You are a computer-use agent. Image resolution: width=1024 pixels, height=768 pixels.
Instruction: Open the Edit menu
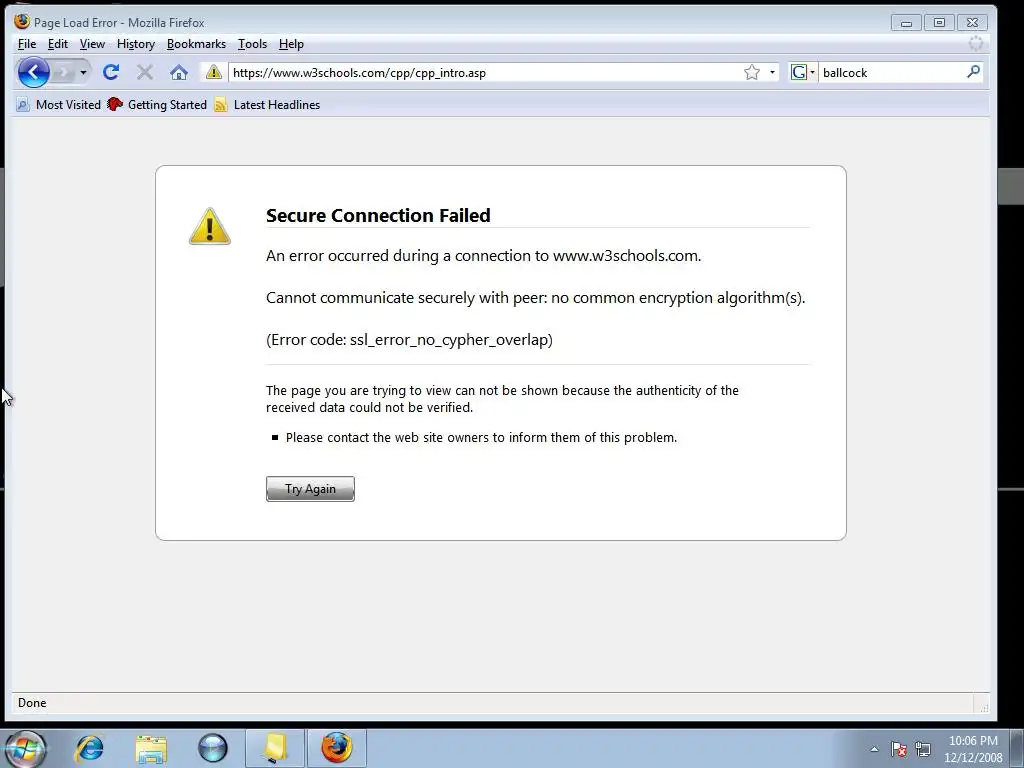click(57, 44)
